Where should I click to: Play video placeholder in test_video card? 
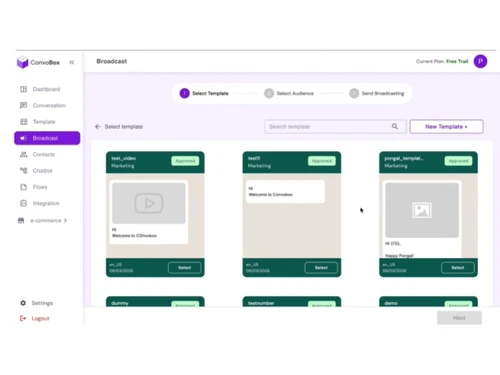(x=149, y=203)
